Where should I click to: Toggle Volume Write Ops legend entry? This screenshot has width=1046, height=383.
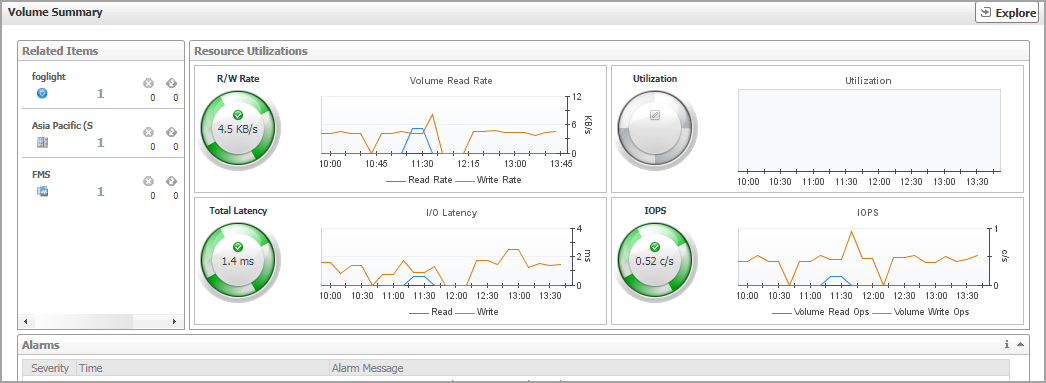(921, 312)
